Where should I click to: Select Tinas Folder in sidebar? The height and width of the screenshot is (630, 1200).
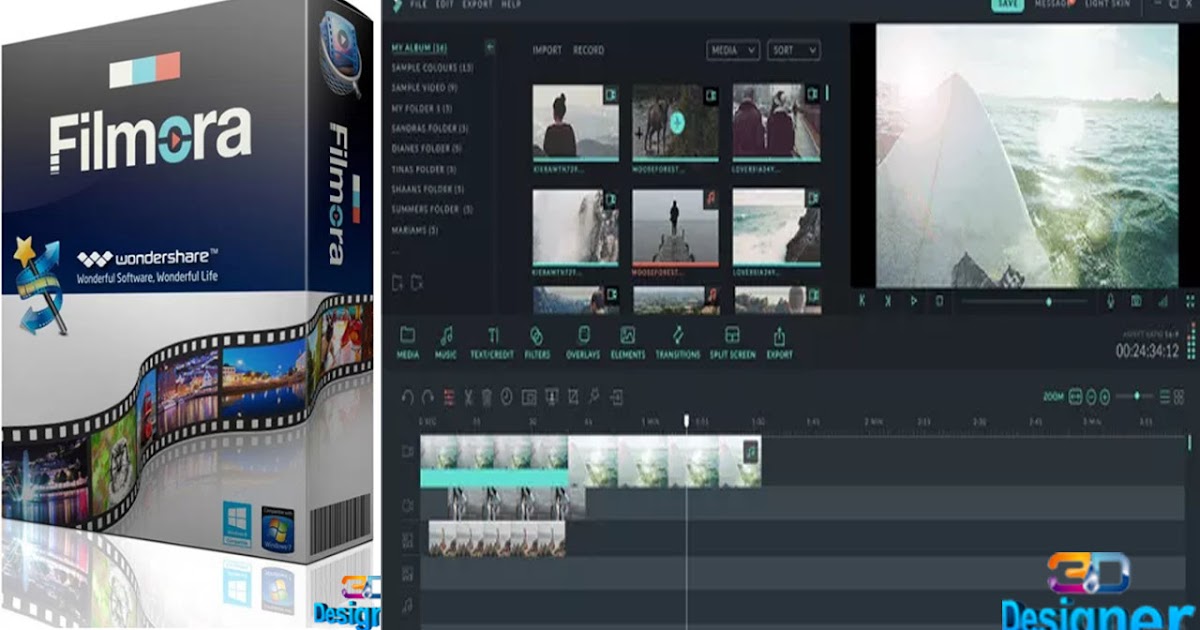[x=426, y=169]
